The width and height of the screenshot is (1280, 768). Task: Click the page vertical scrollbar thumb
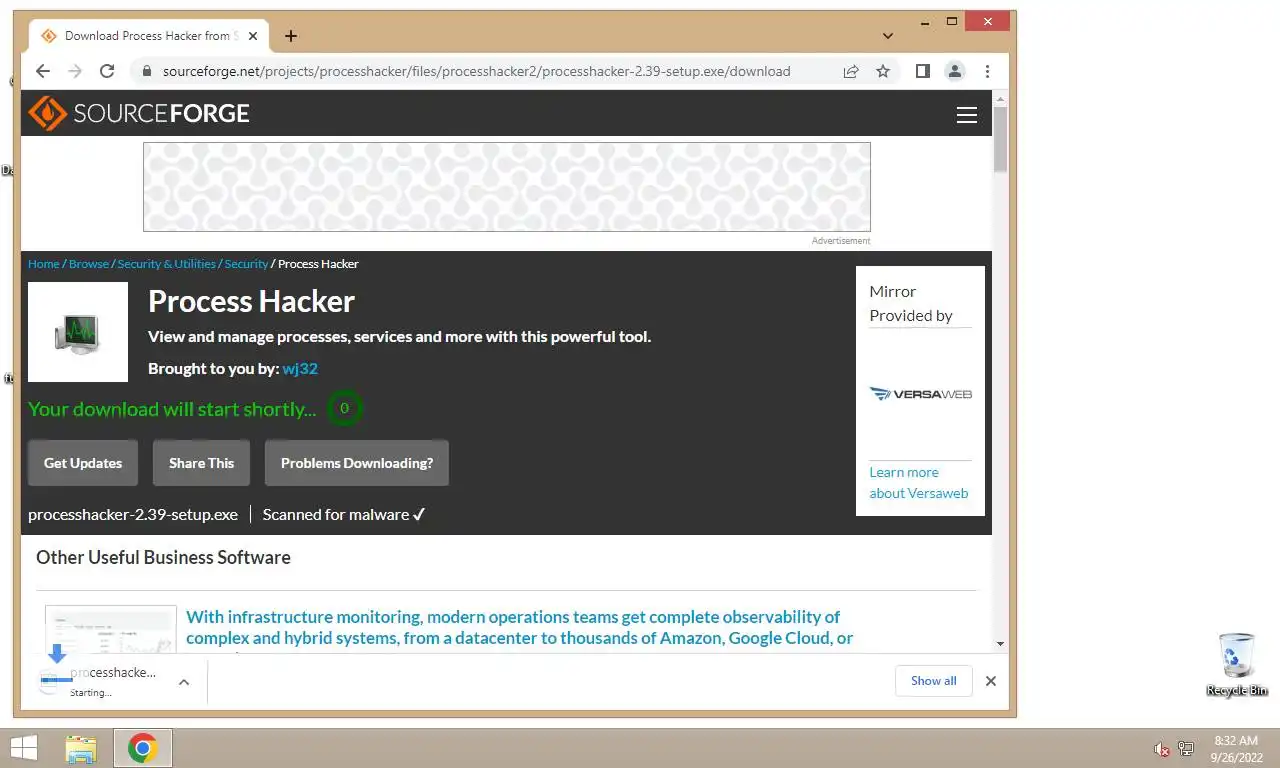click(x=1000, y=137)
